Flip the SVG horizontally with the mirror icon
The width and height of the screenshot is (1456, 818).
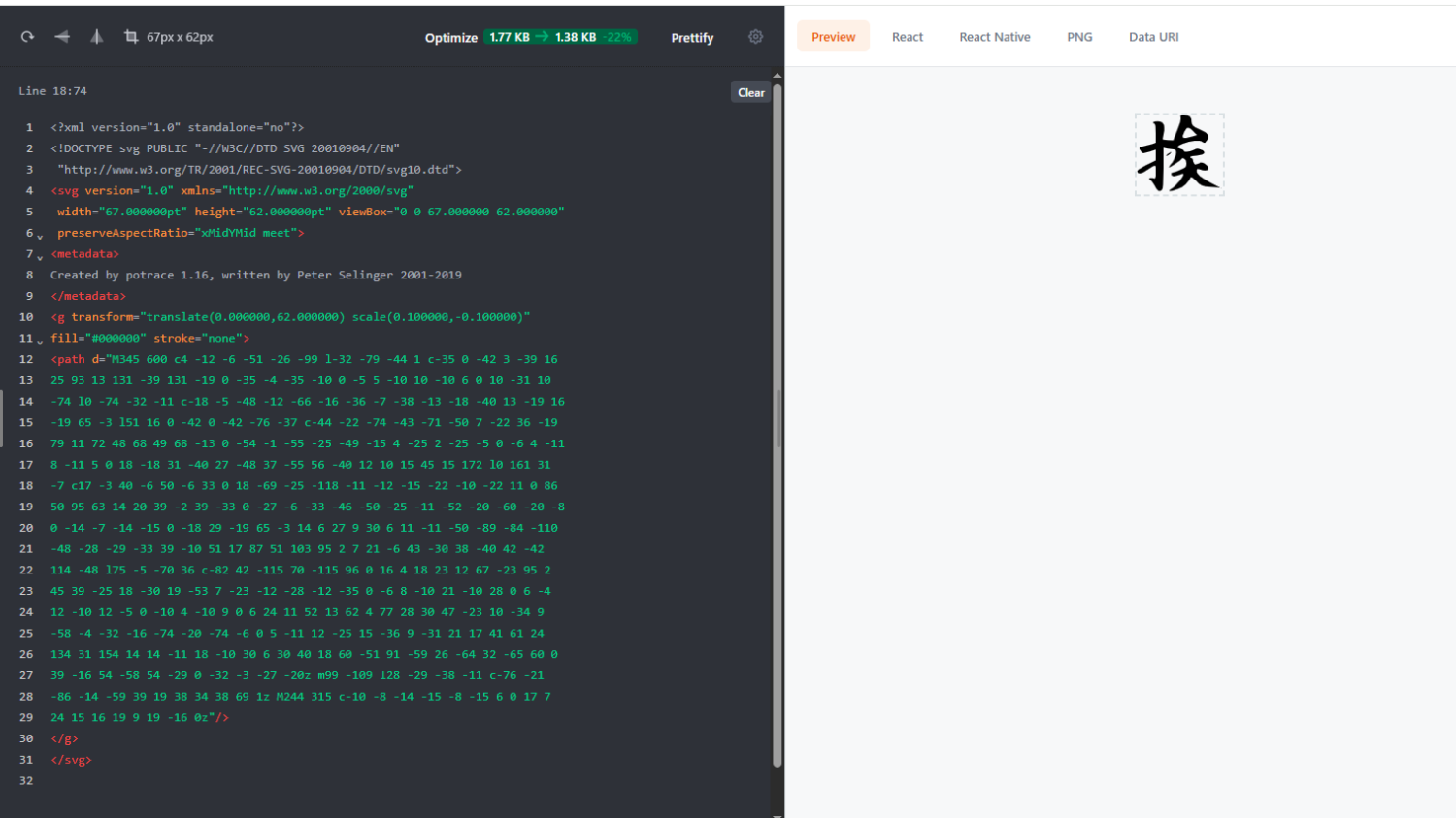tap(96, 37)
